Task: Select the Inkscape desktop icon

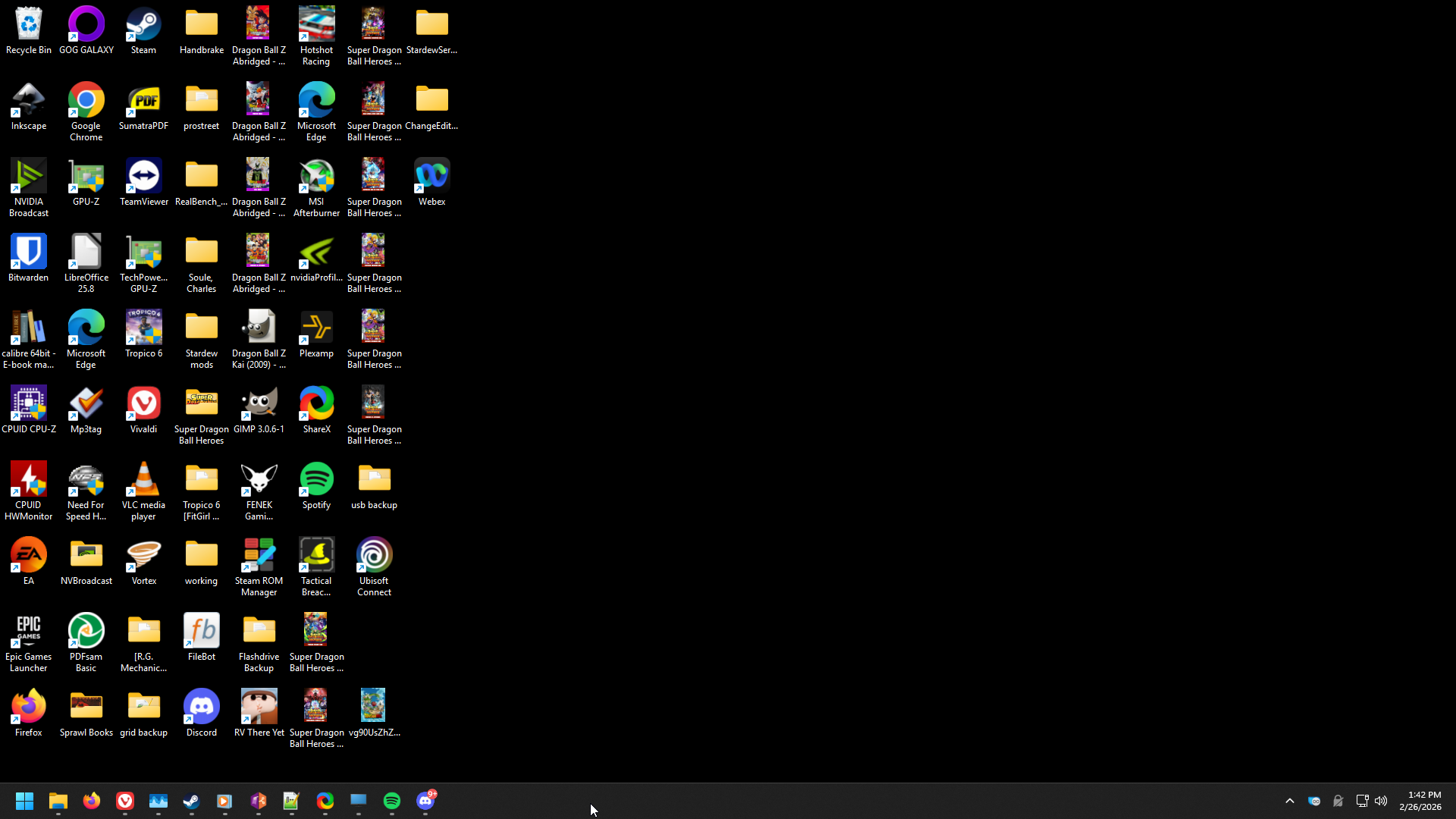Action: 29,107
